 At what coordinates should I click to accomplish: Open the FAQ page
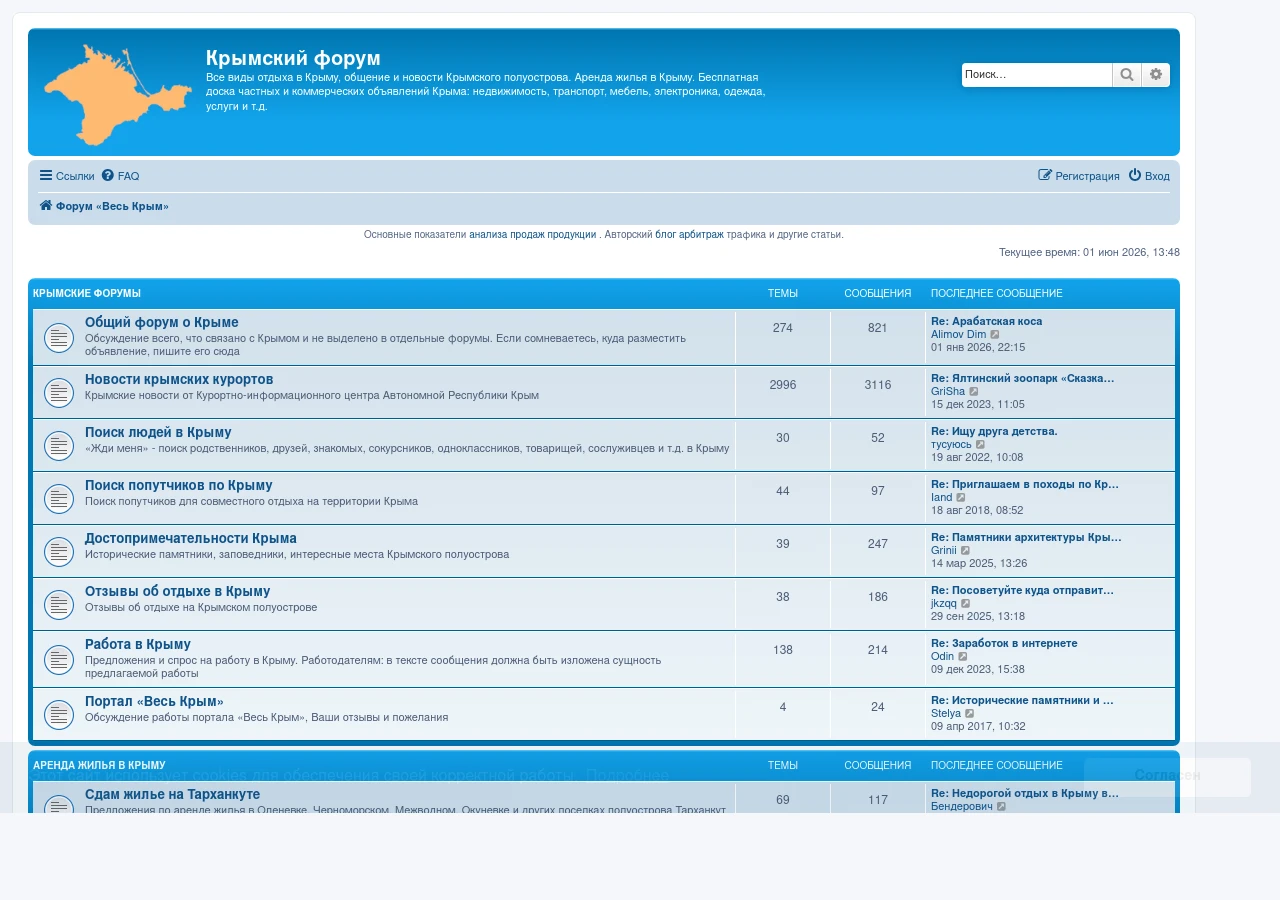(x=121, y=176)
